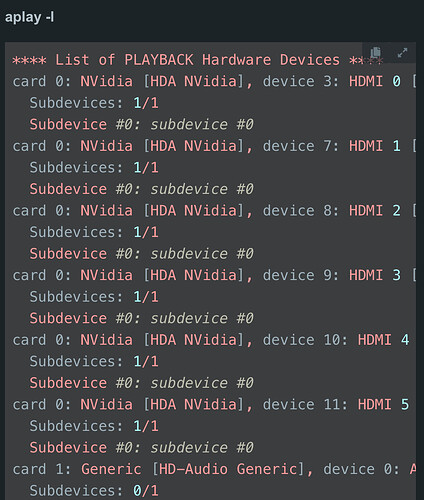This screenshot has height=500, width=424.
Task: Click the 'device 3: HDMI 0' line
Action: (x=214, y=82)
